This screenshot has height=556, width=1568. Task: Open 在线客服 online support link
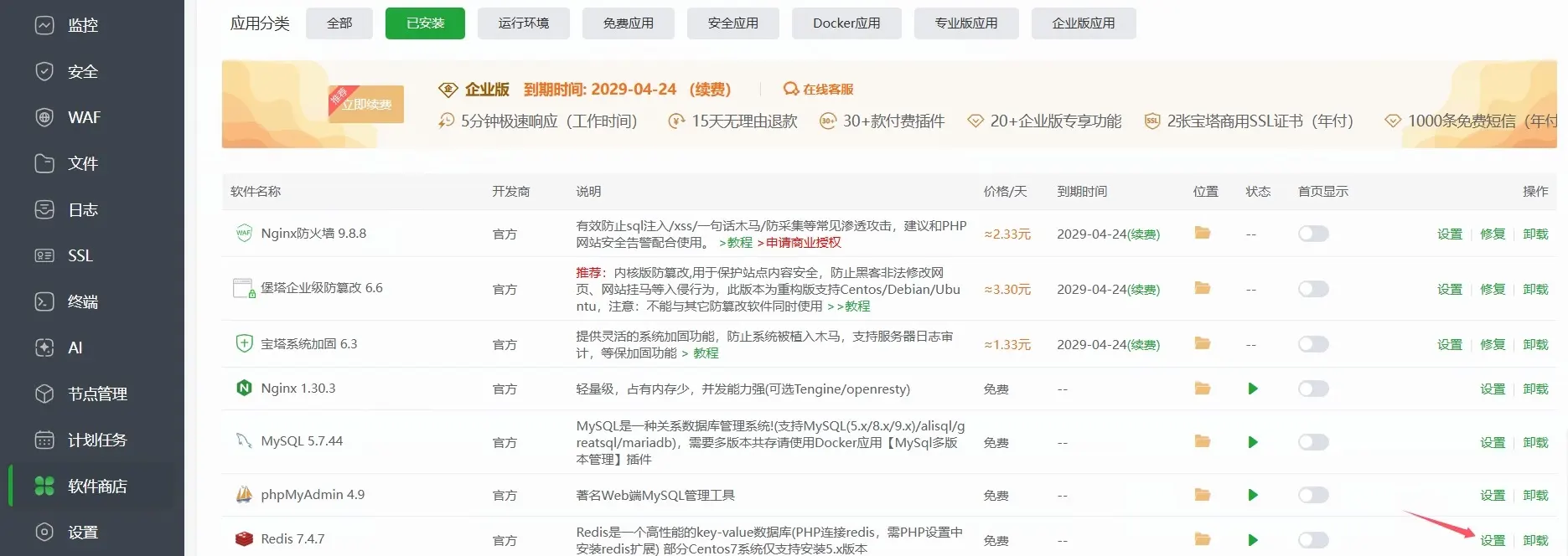[819, 89]
